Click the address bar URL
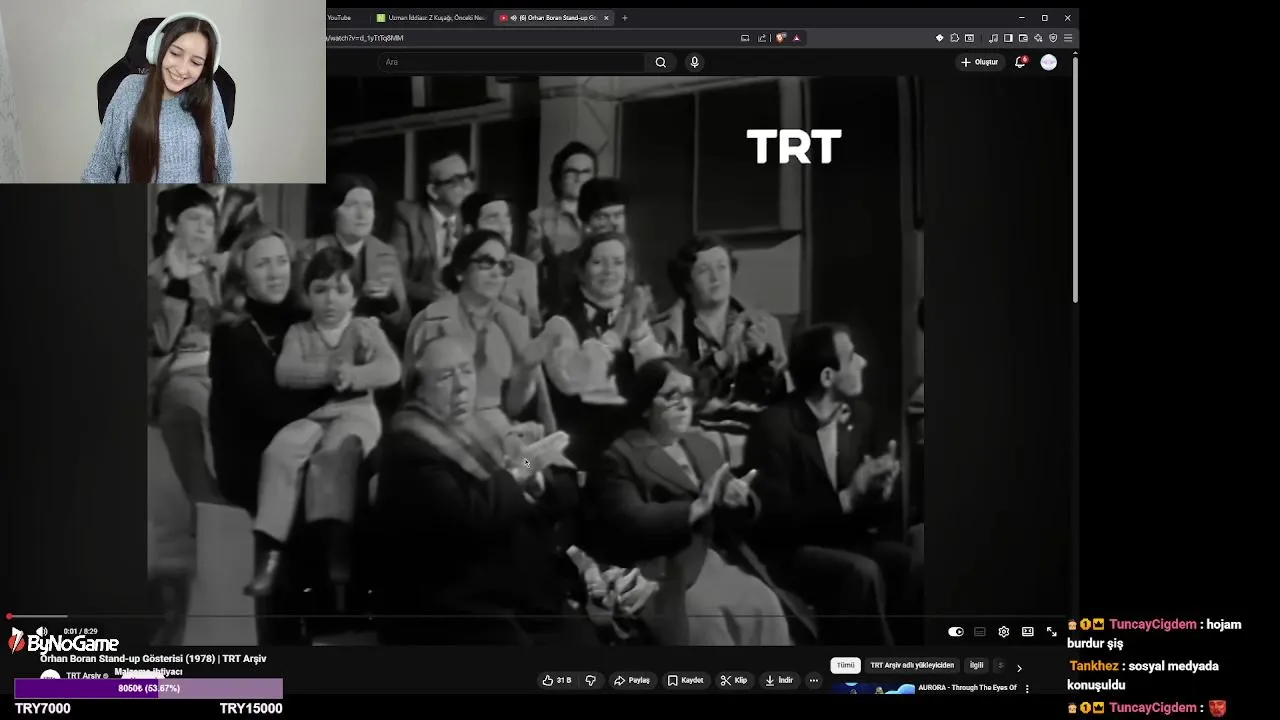Viewport: 1280px width, 720px height. click(366, 38)
